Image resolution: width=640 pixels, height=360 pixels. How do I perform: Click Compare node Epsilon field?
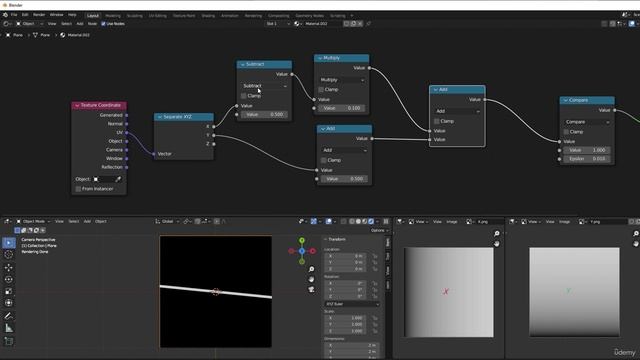click(x=587, y=159)
